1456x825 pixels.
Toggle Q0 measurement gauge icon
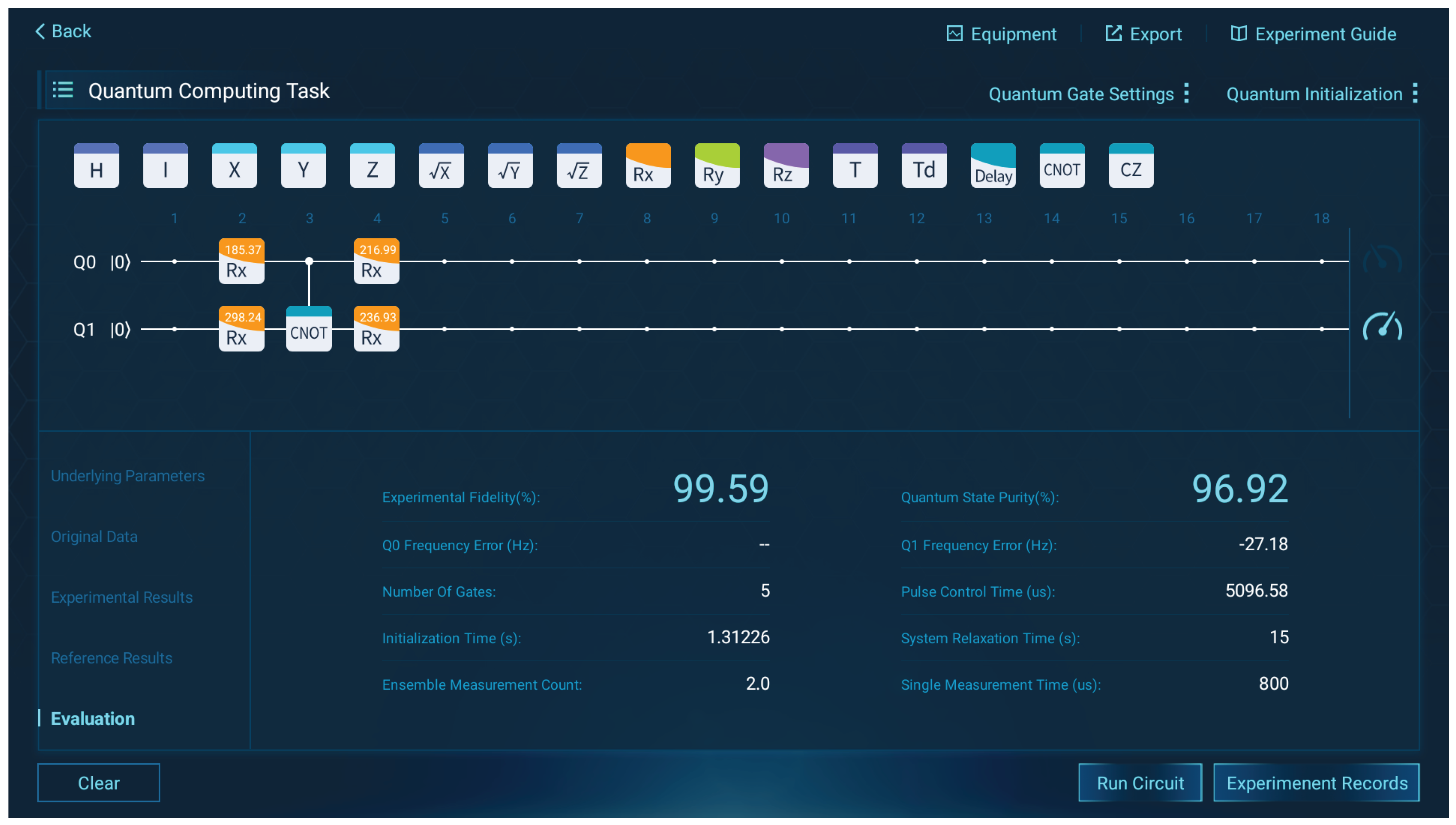[x=1382, y=261]
